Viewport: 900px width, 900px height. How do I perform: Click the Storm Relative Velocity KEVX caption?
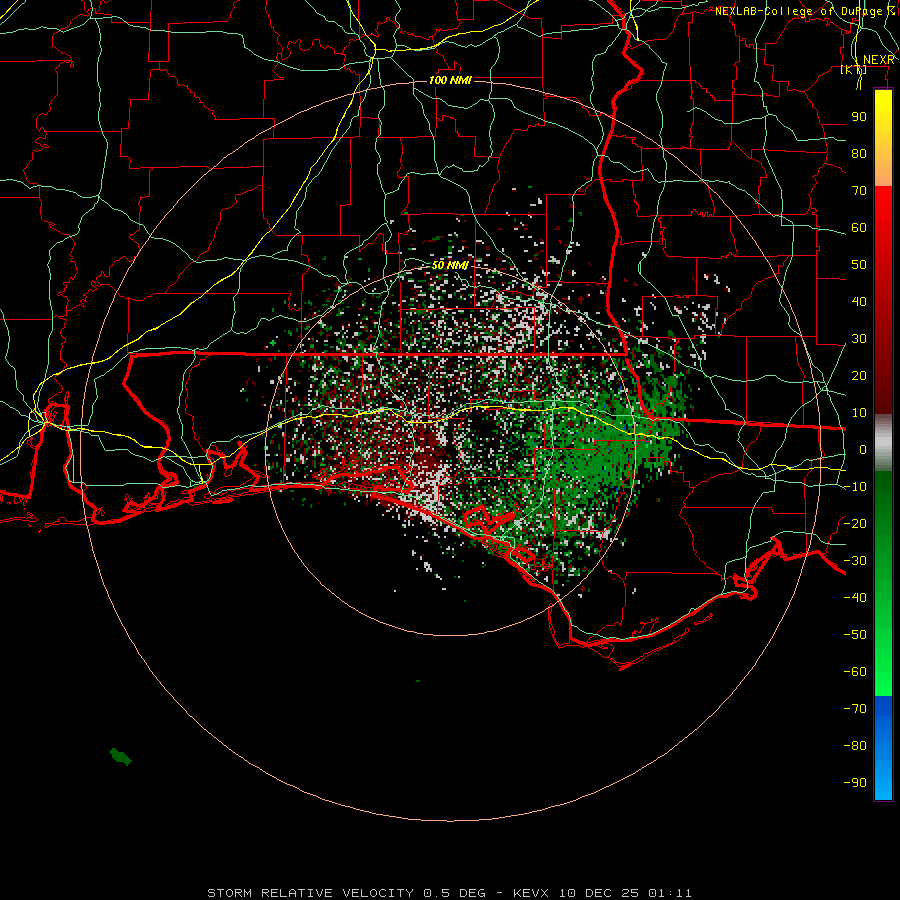449,893
